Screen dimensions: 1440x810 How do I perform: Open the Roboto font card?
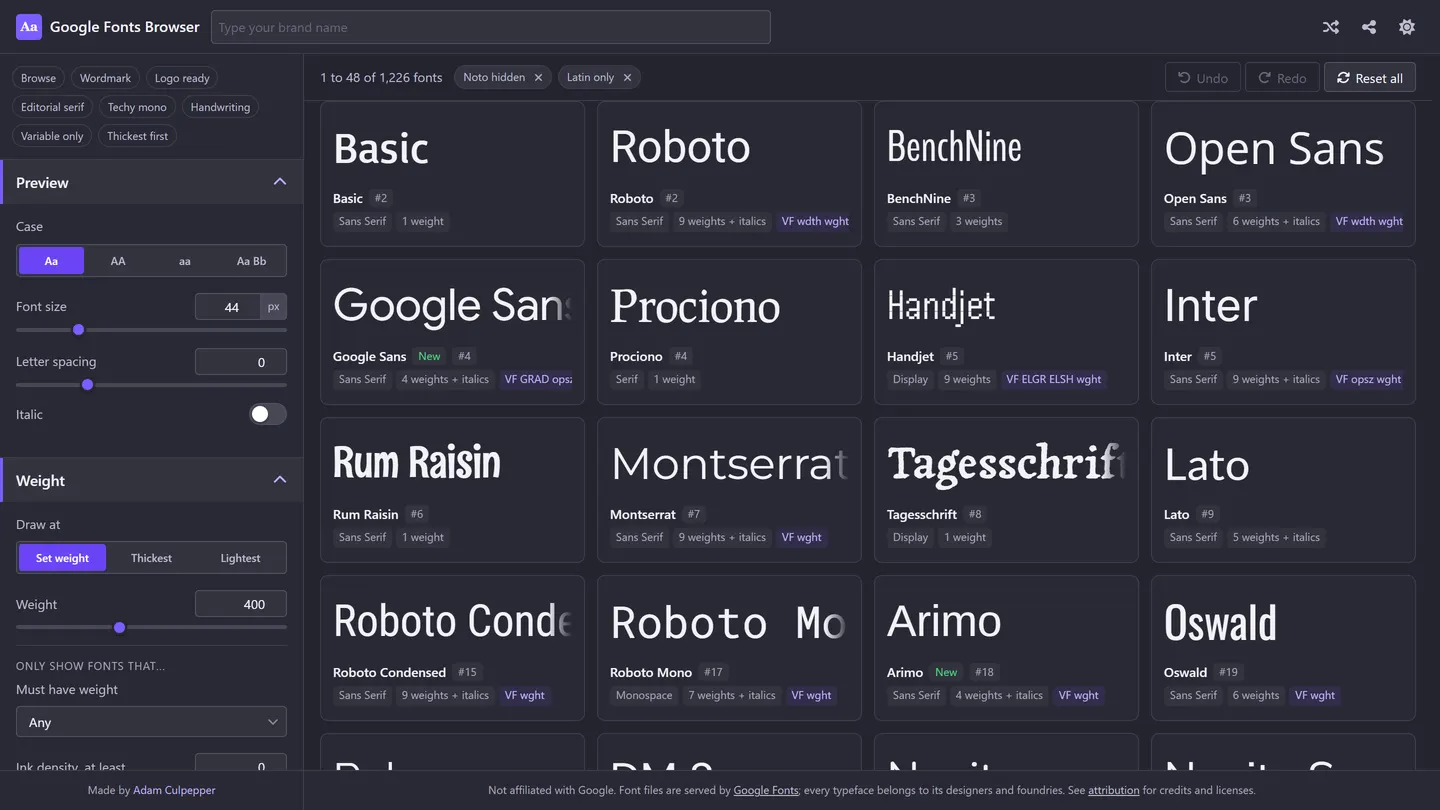[x=729, y=174]
